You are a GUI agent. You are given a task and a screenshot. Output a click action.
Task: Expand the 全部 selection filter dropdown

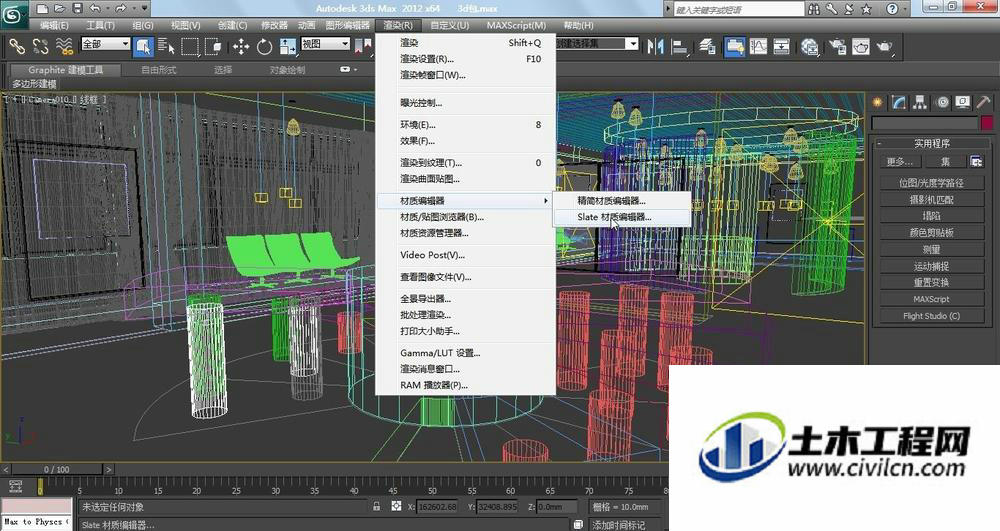(x=125, y=44)
